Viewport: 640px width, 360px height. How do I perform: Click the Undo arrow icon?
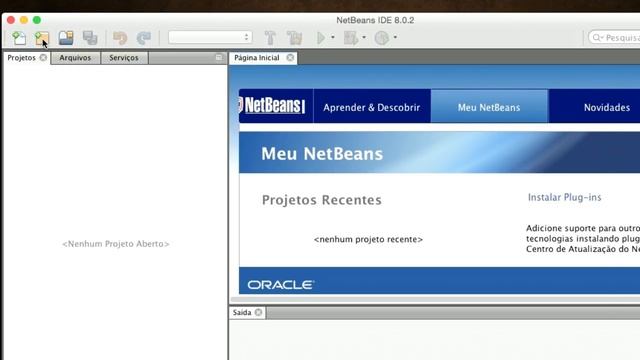(x=120, y=38)
